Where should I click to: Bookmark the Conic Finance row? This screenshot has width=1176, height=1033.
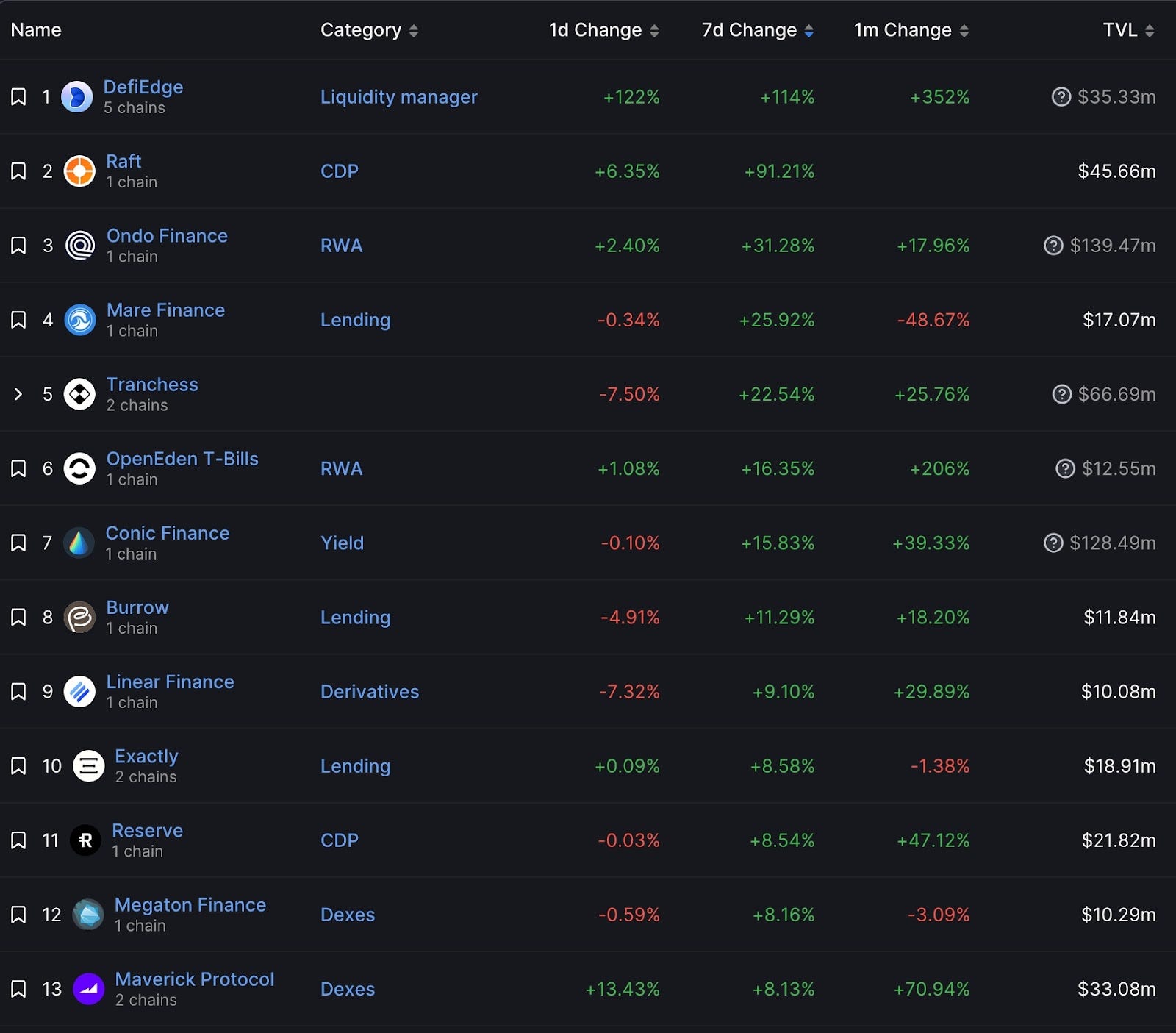[x=18, y=543]
